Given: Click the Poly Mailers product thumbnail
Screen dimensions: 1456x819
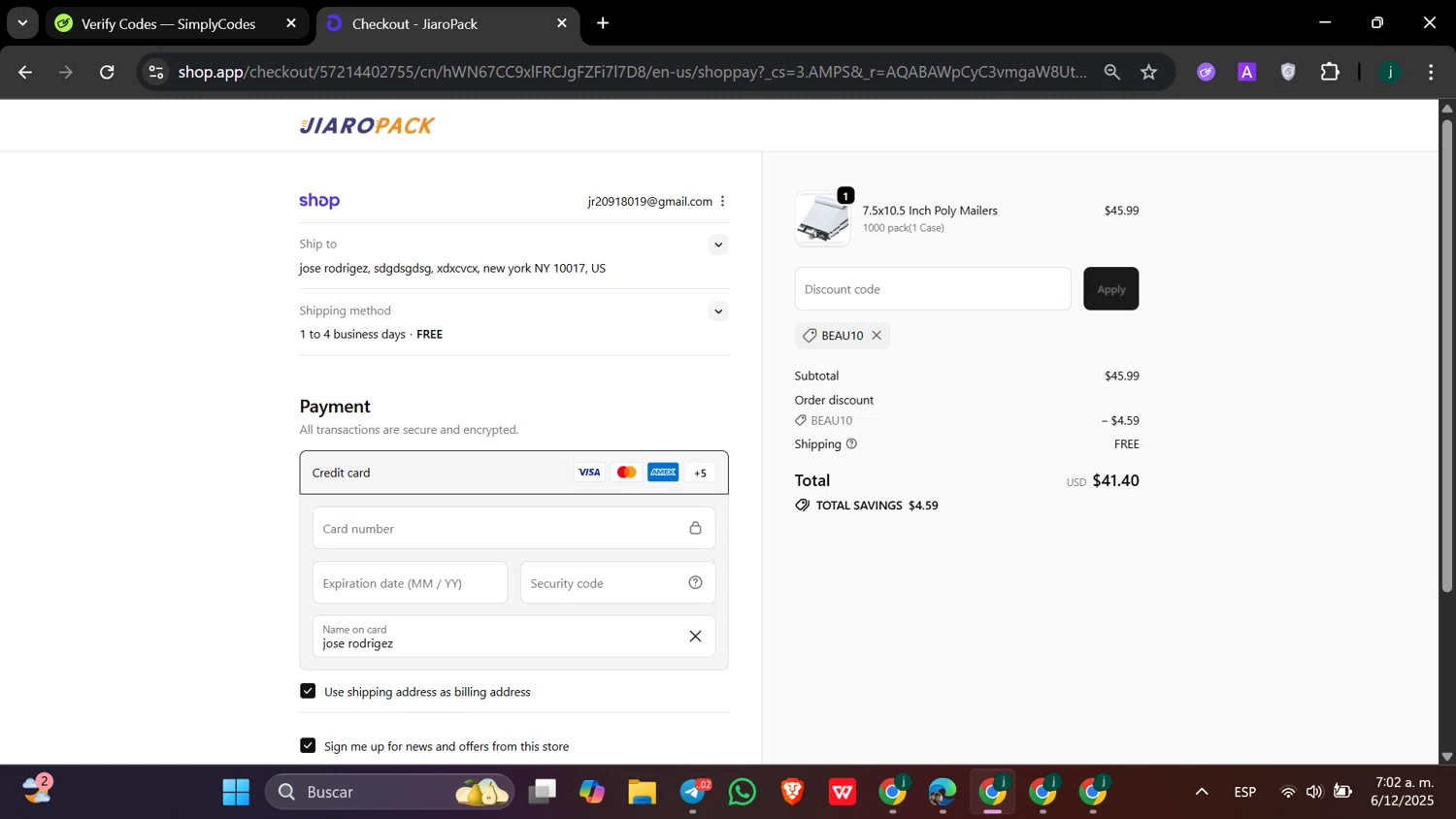Looking at the screenshot, I should [x=822, y=218].
